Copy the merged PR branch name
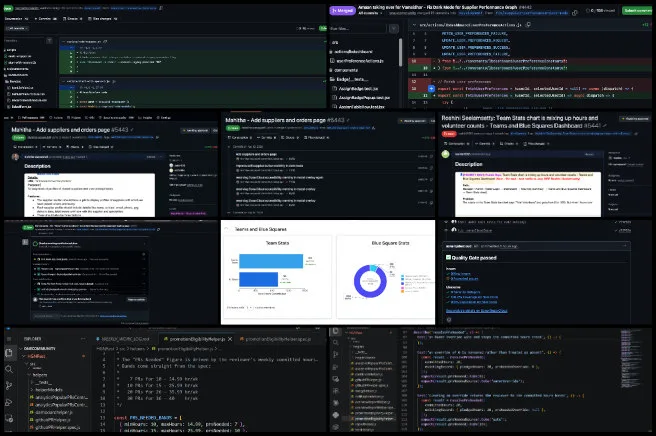 (575, 13)
